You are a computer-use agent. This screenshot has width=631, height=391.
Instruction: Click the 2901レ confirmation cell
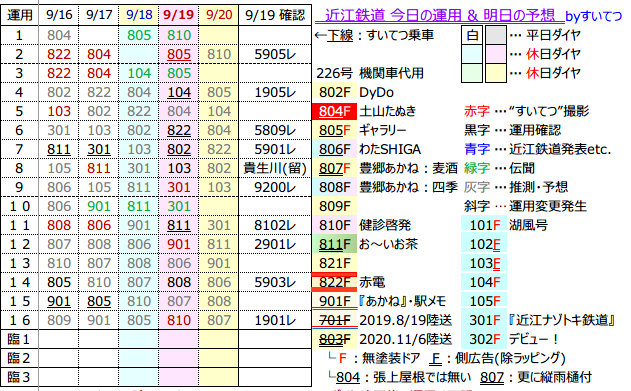(x=275, y=244)
